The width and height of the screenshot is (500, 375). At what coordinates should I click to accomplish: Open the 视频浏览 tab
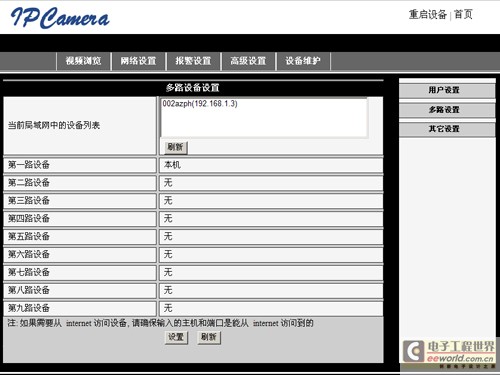click(x=83, y=61)
